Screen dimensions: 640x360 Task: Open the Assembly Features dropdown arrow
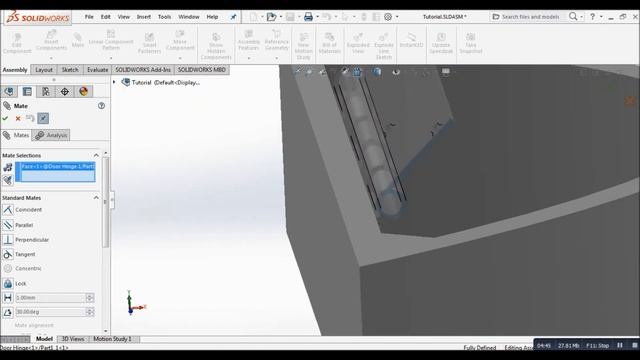pyautogui.click(x=249, y=58)
